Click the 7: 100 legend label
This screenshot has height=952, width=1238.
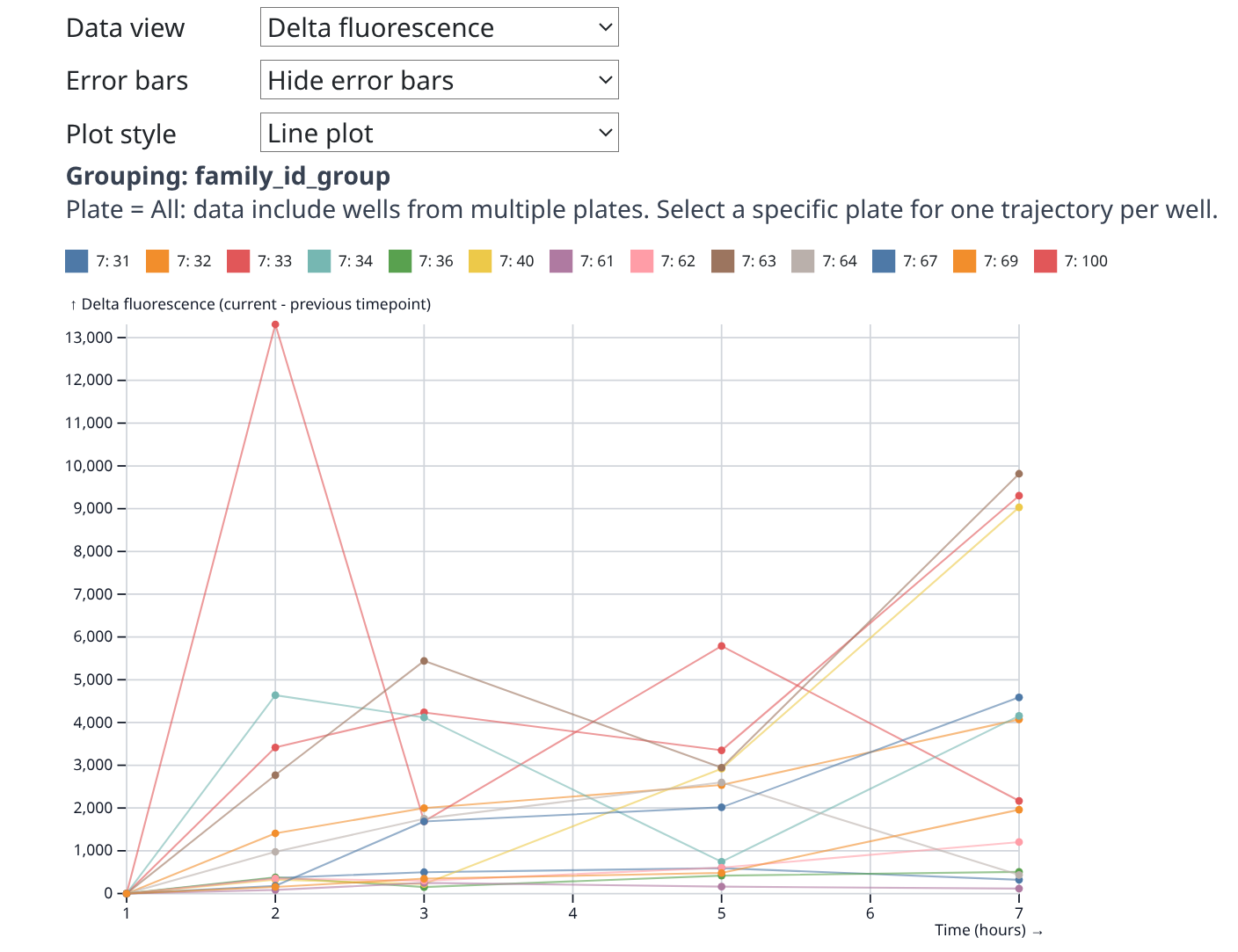pos(1085,261)
